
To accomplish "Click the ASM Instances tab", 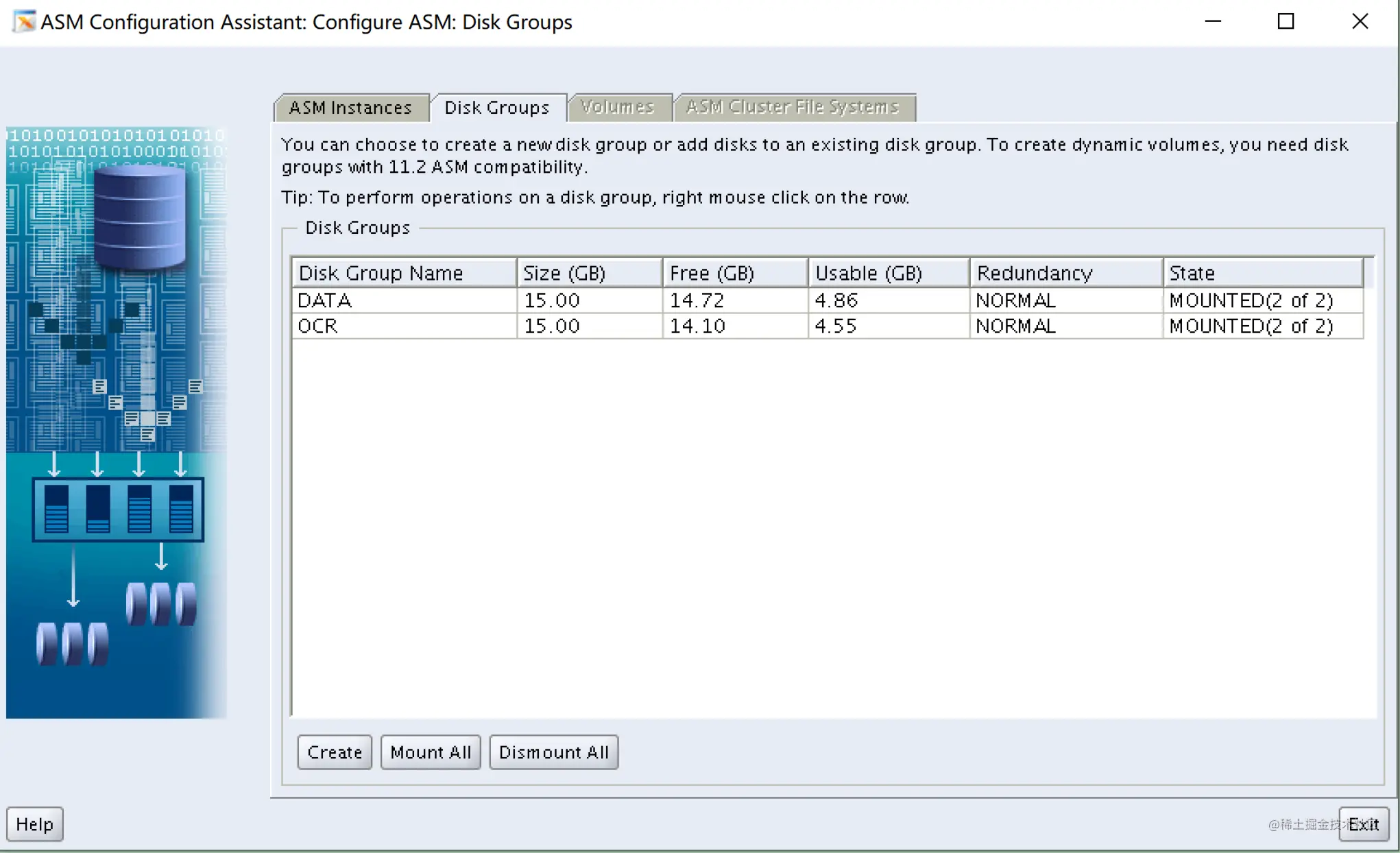I will [350, 107].
